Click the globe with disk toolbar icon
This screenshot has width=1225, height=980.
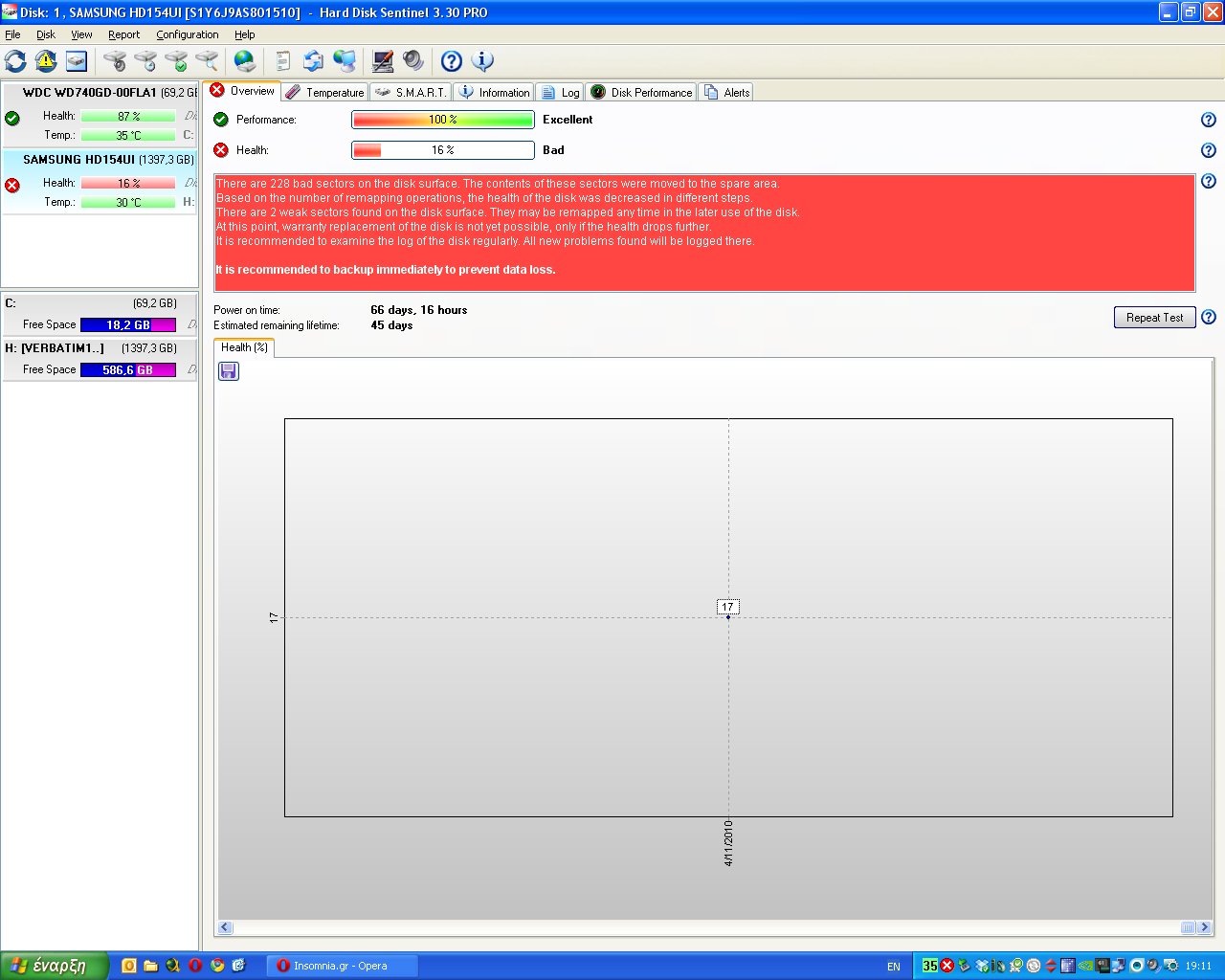pyautogui.click(x=245, y=61)
